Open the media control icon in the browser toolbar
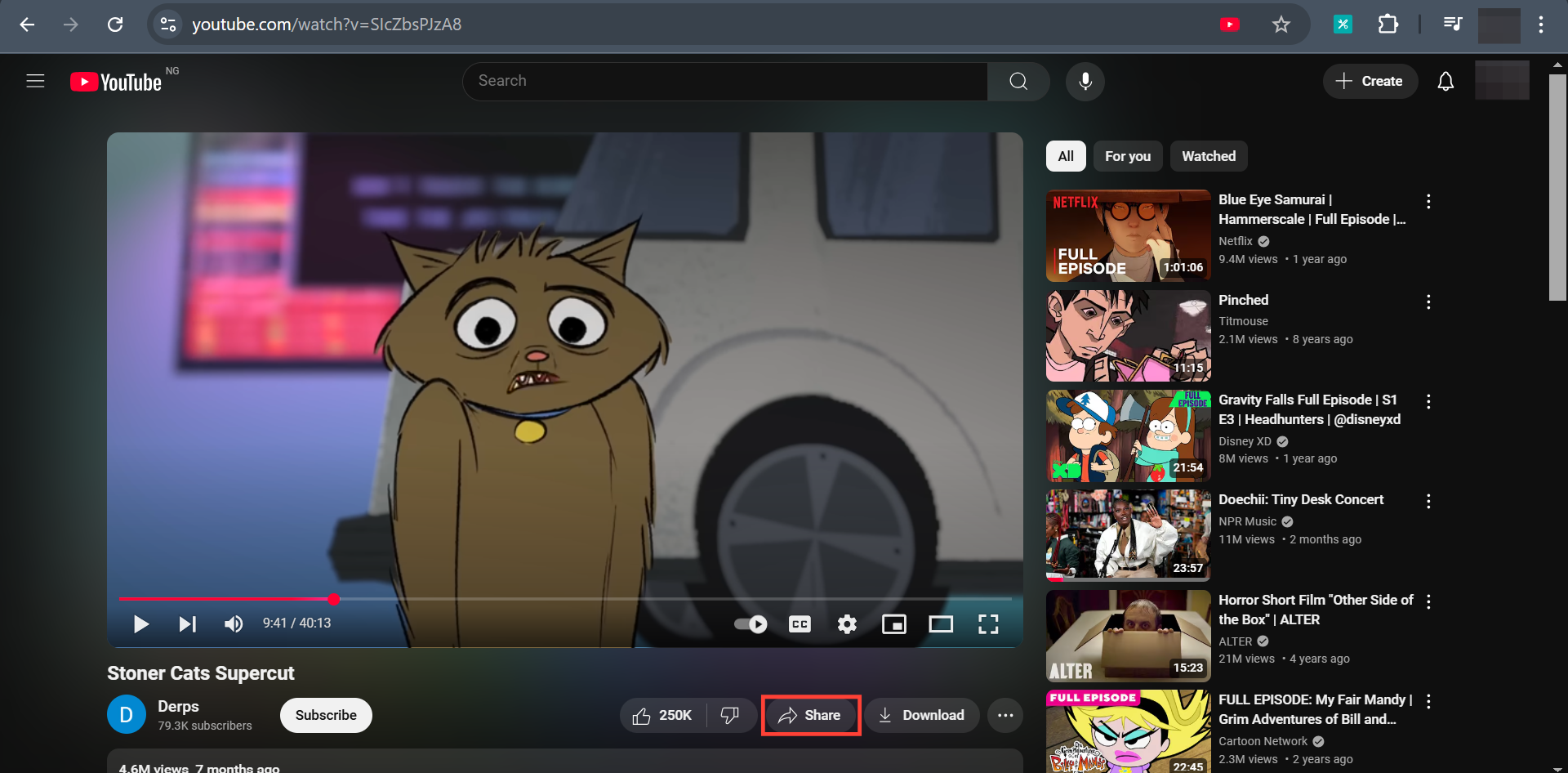 pyautogui.click(x=1452, y=25)
